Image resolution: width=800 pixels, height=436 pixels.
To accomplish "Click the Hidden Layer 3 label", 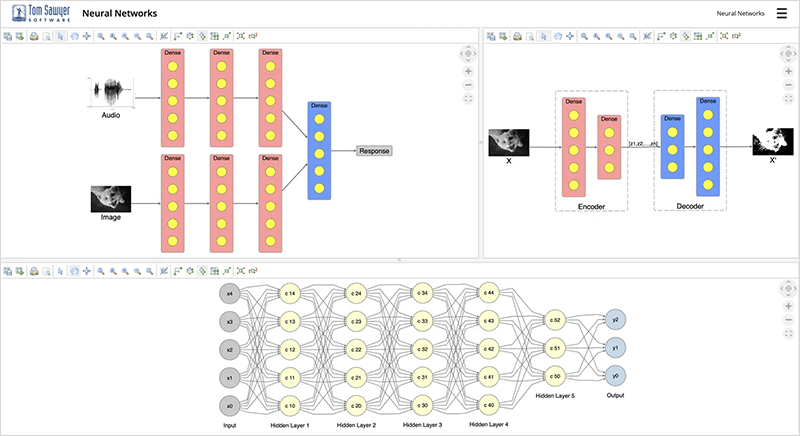I will point(422,425).
